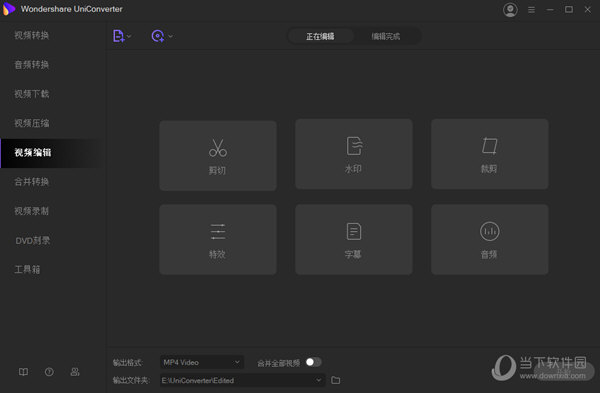The width and height of the screenshot is (600, 393).
Task: Click the 输出文件夹 label
Action: point(131,380)
